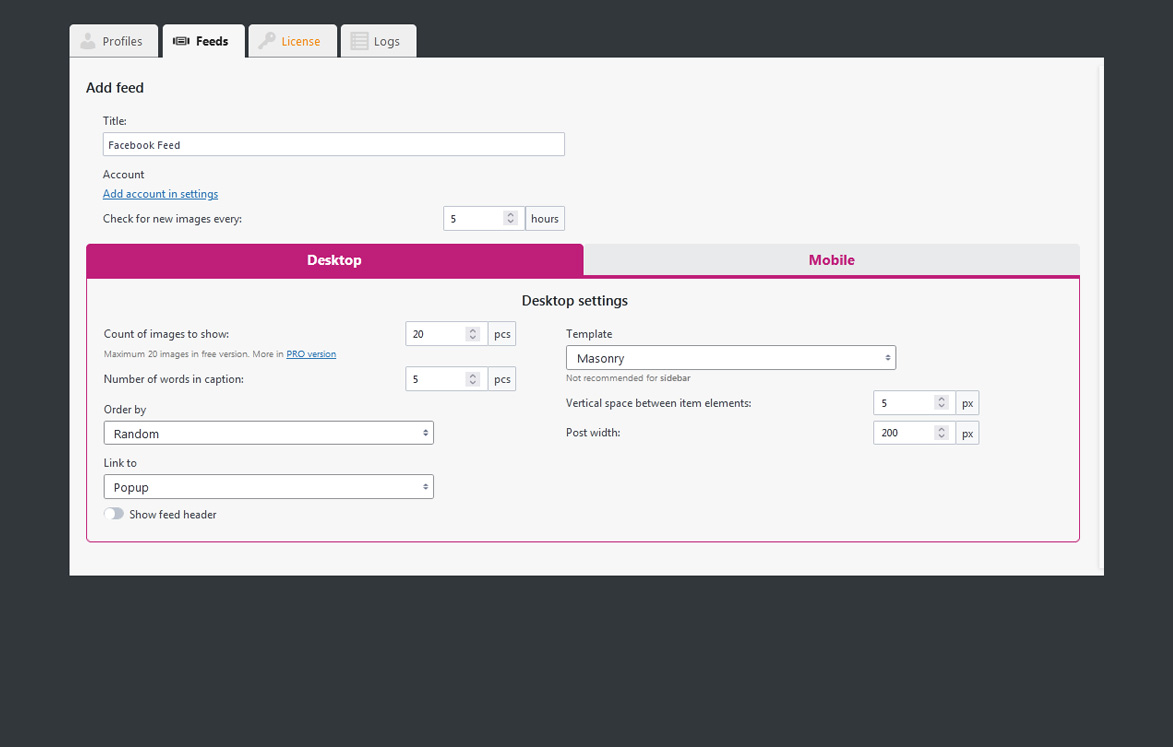Click the Post width stepper arrows

click(941, 433)
